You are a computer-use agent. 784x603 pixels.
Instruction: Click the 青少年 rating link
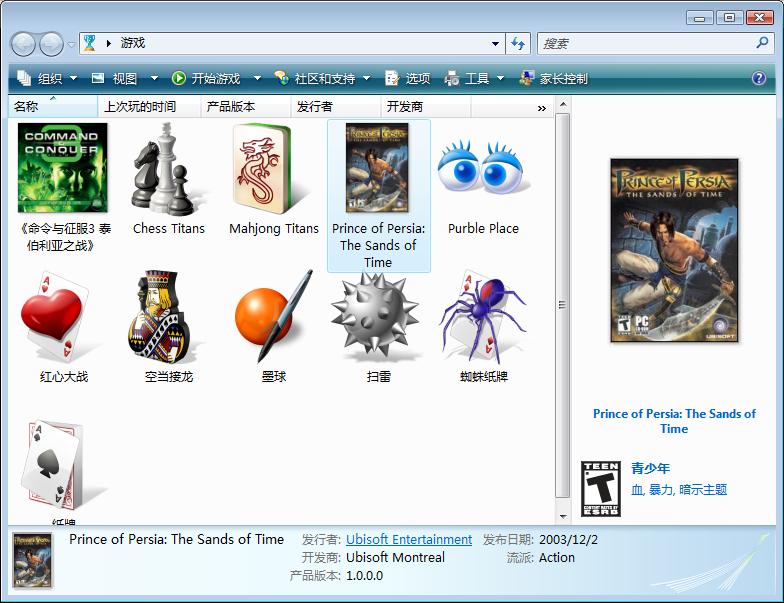[650, 468]
